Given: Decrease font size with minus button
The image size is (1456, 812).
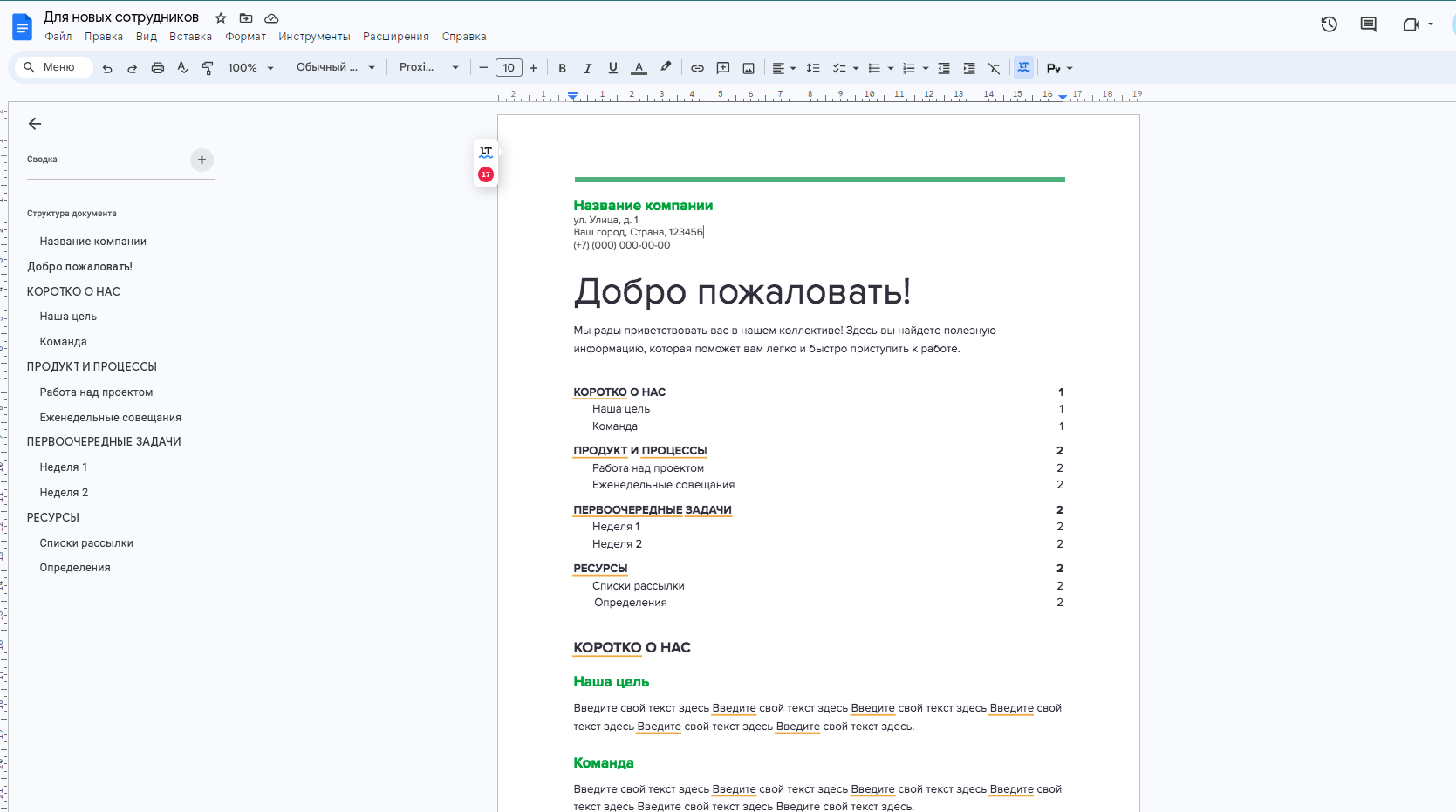Looking at the screenshot, I should pyautogui.click(x=483, y=68).
